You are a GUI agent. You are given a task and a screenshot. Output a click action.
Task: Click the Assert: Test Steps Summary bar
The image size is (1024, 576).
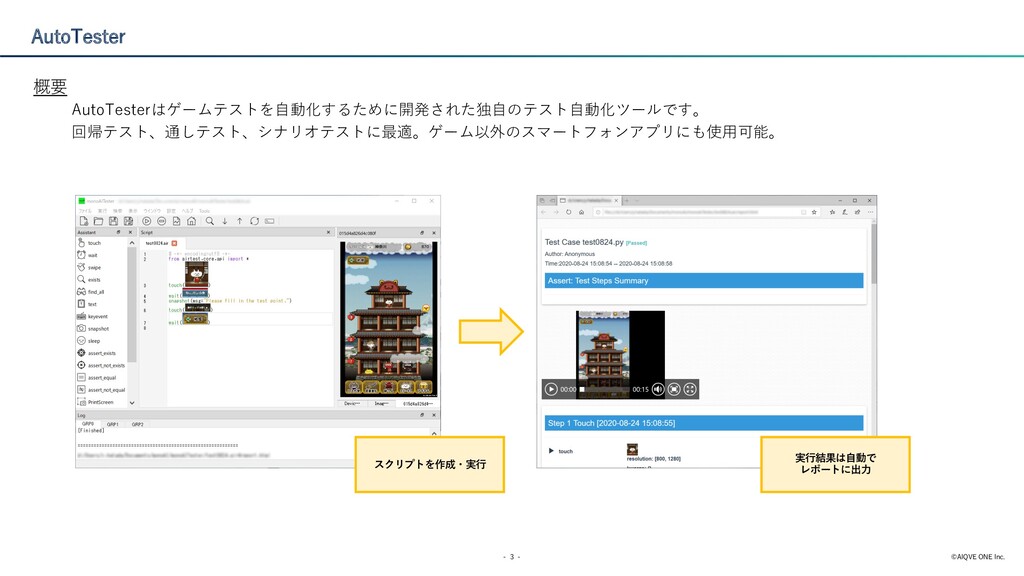click(704, 280)
